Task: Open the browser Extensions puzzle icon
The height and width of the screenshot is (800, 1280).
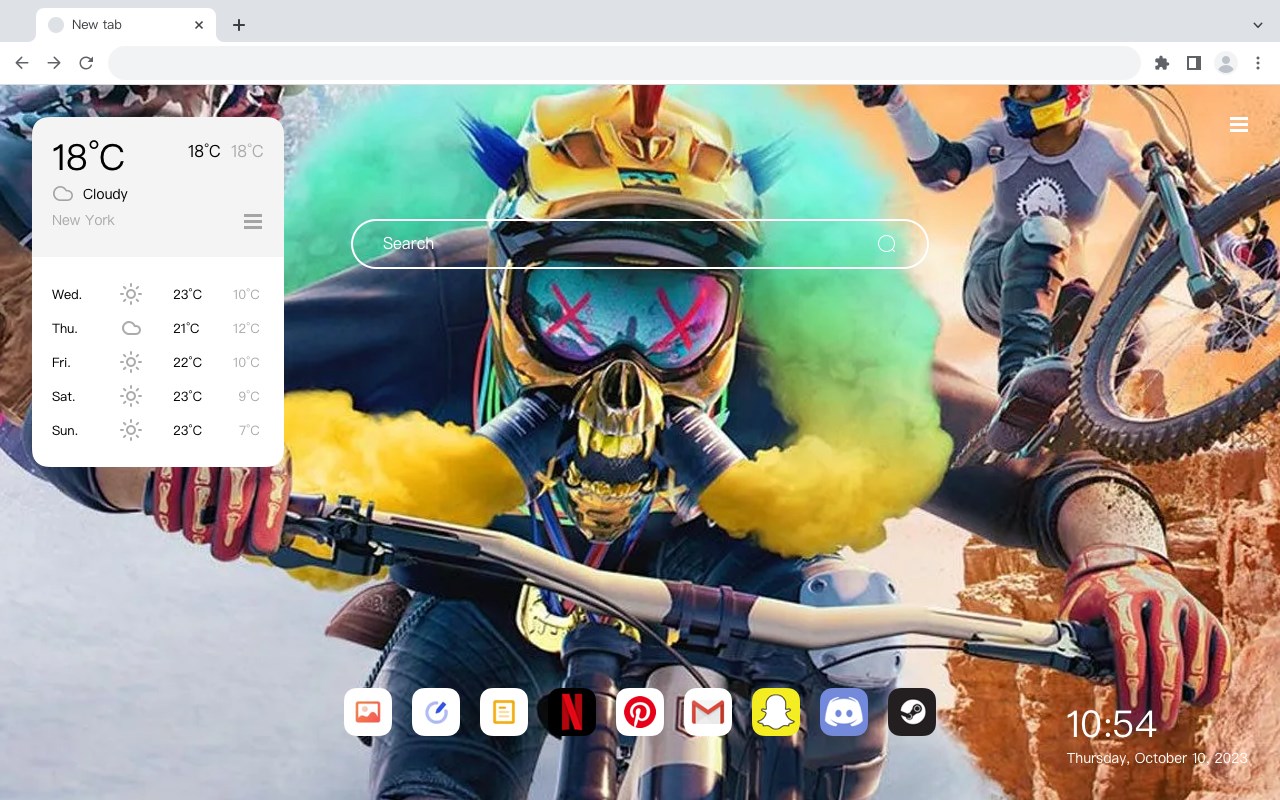Action: click(x=1161, y=63)
